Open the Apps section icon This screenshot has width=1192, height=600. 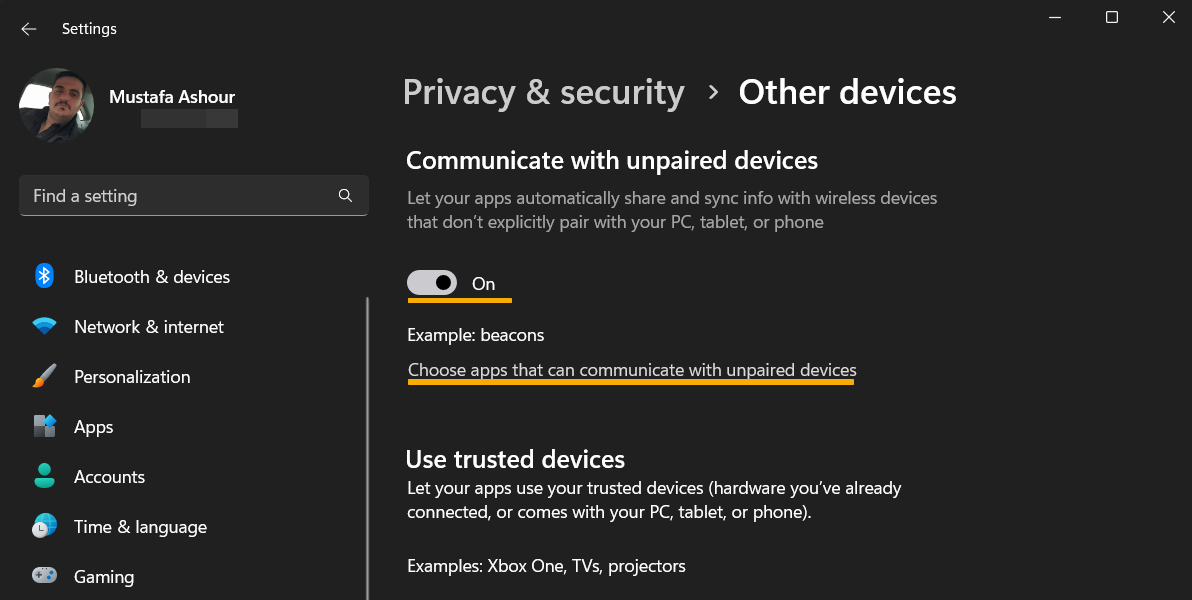click(44, 426)
